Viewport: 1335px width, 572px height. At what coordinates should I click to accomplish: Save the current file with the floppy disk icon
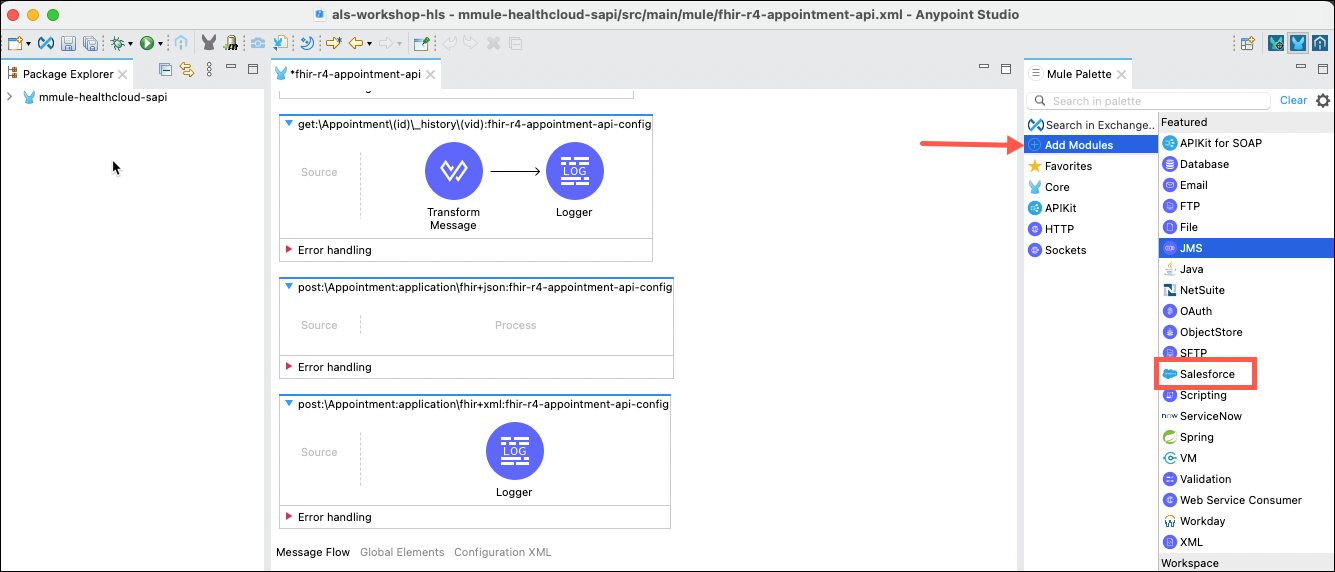(69, 43)
